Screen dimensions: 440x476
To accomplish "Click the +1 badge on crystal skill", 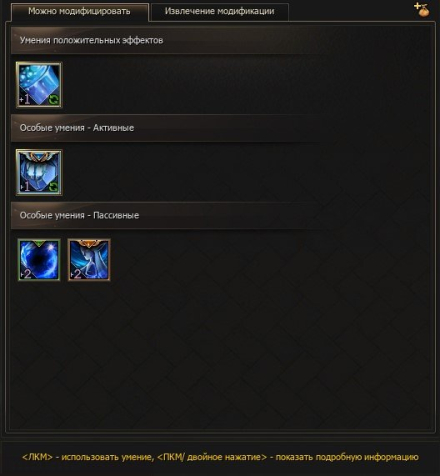I will [25, 99].
